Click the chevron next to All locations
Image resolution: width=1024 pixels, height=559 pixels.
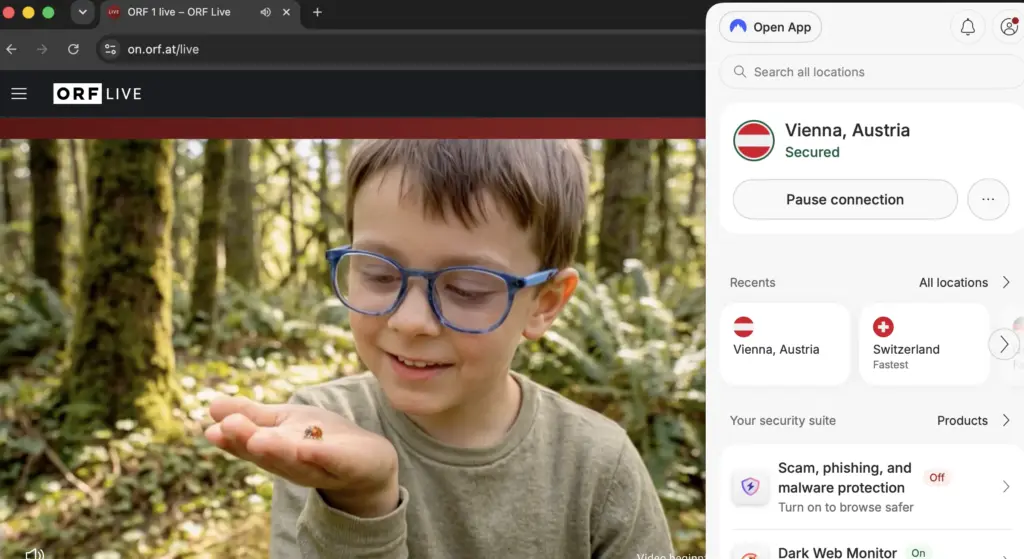pos(1006,282)
